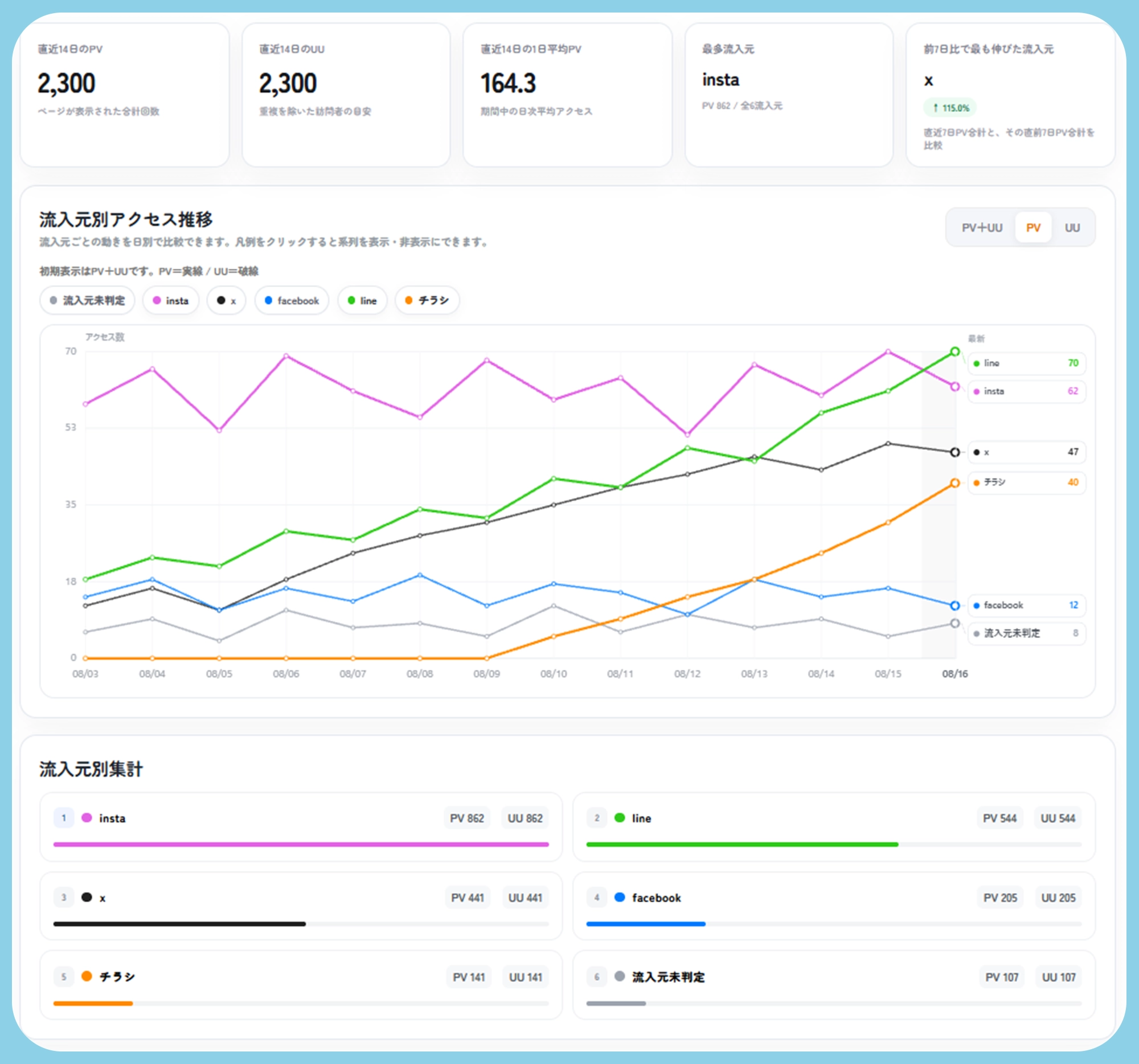1139x1064 pixels.
Task: Switch chart to PV+UU view
Action: [982, 227]
